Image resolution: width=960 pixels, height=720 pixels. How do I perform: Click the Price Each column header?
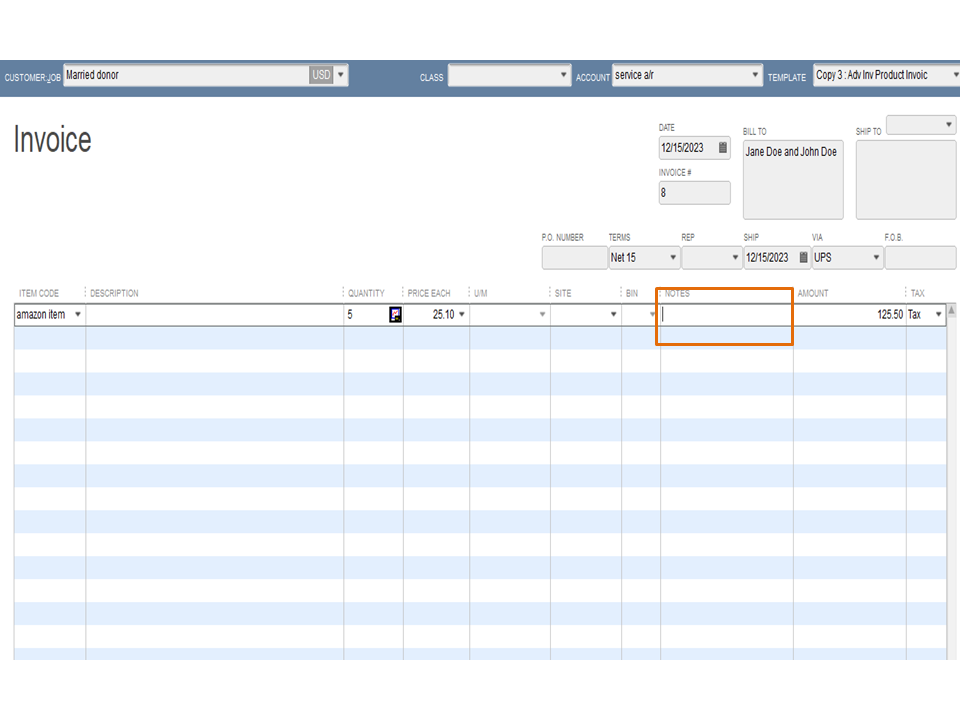pyautogui.click(x=429, y=293)
